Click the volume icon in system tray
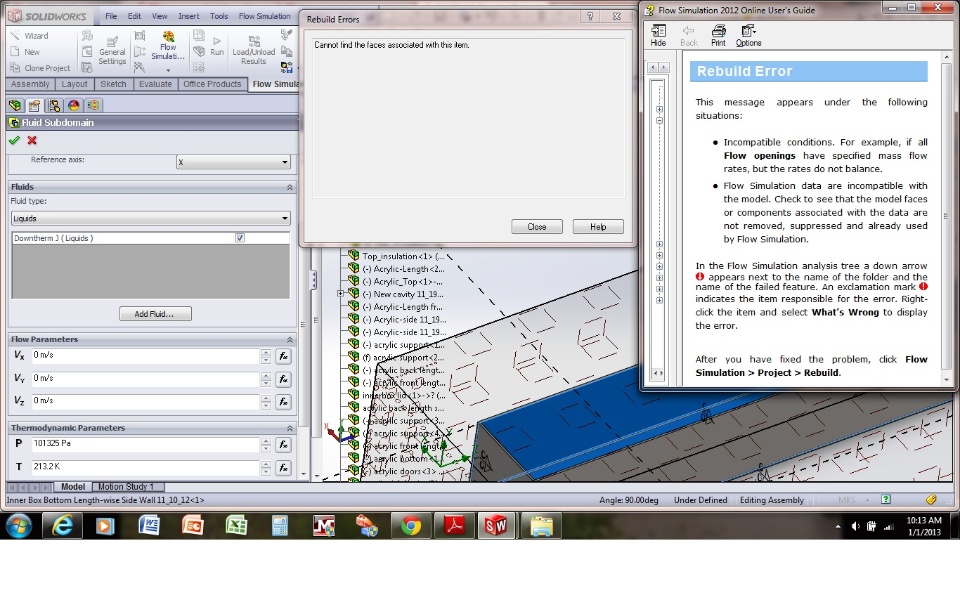Image resolution: width=960 pixels, height=607 pixels. (855, 527)
